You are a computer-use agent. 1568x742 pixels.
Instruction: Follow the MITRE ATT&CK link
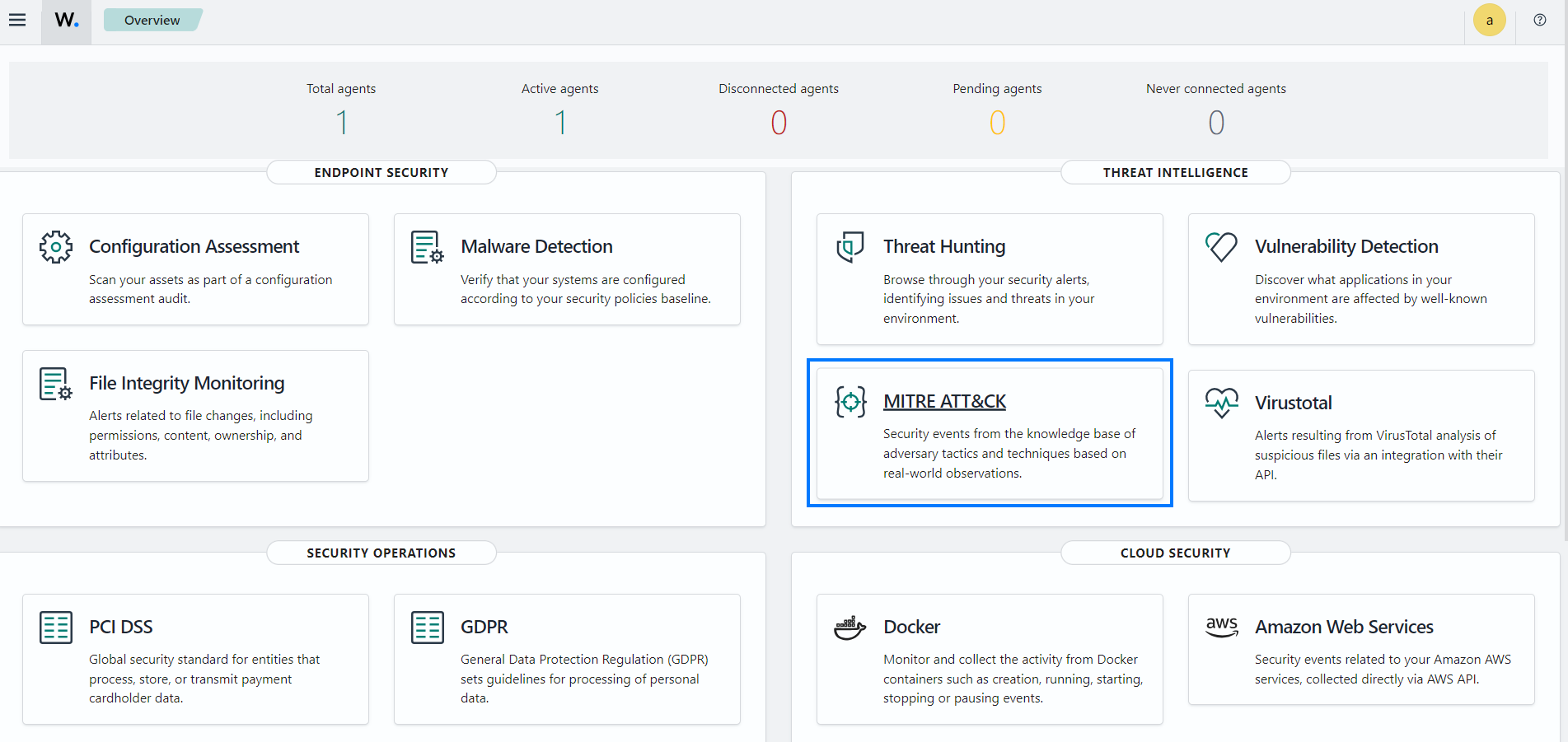click(944, 401)
